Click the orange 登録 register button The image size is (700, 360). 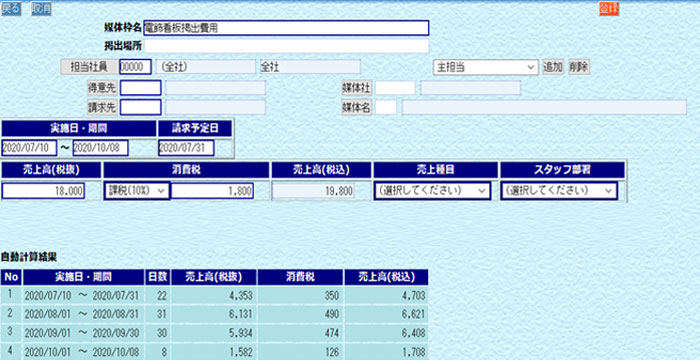(609, 8)
